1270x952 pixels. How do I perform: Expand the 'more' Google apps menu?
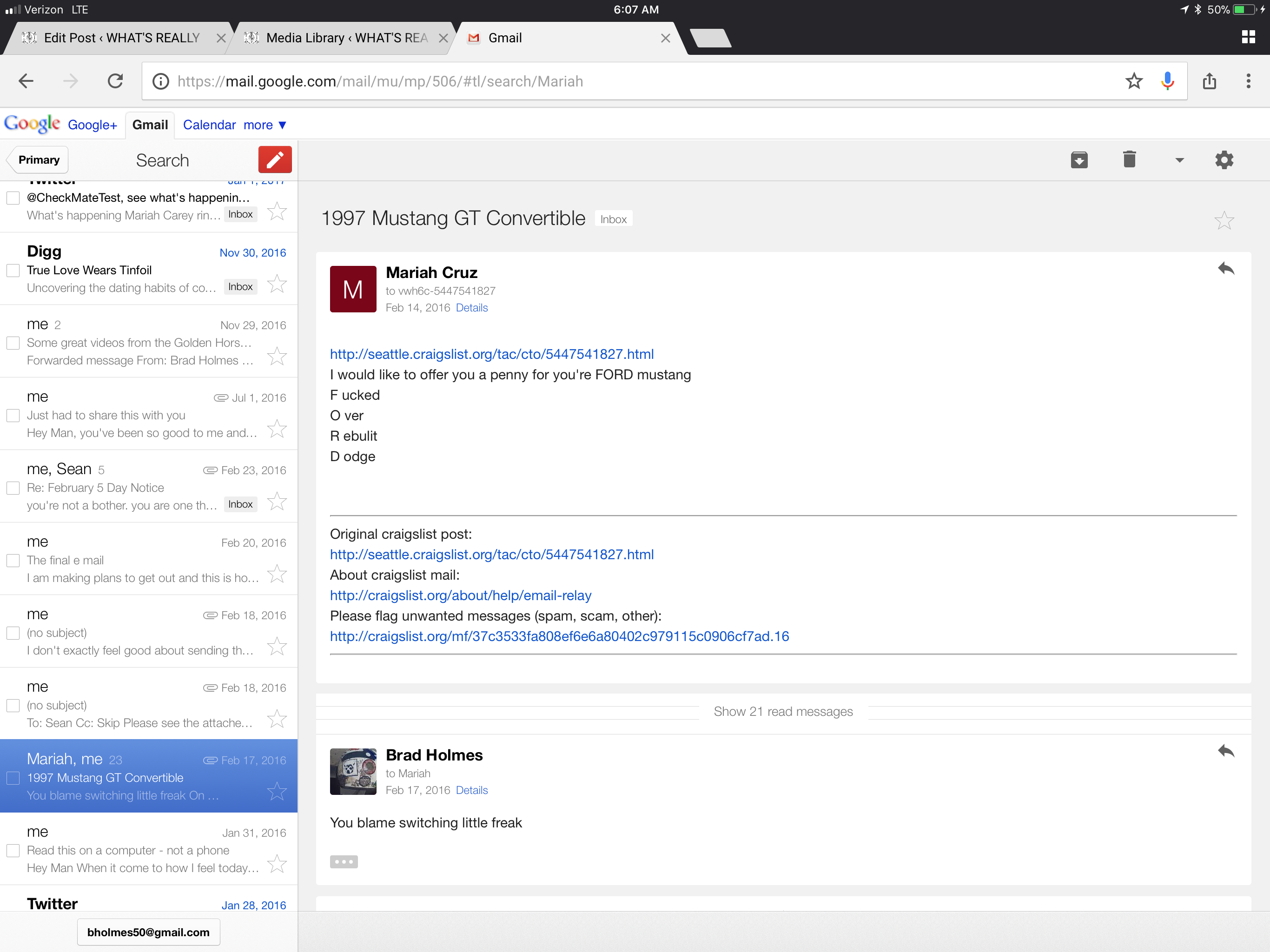265,125
